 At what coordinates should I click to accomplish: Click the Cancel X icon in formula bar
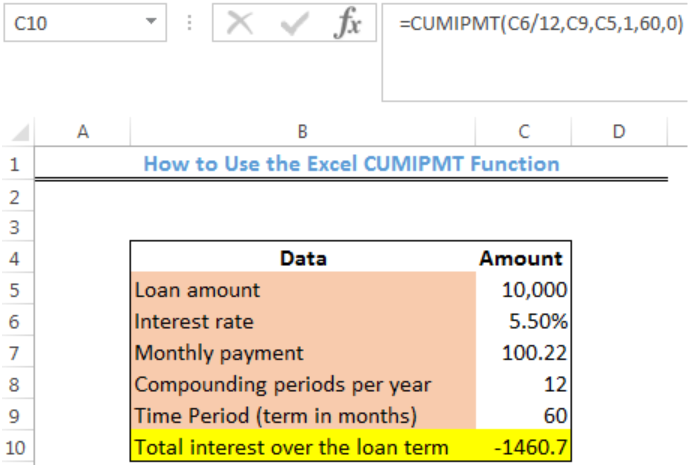[x=240, y=23]
